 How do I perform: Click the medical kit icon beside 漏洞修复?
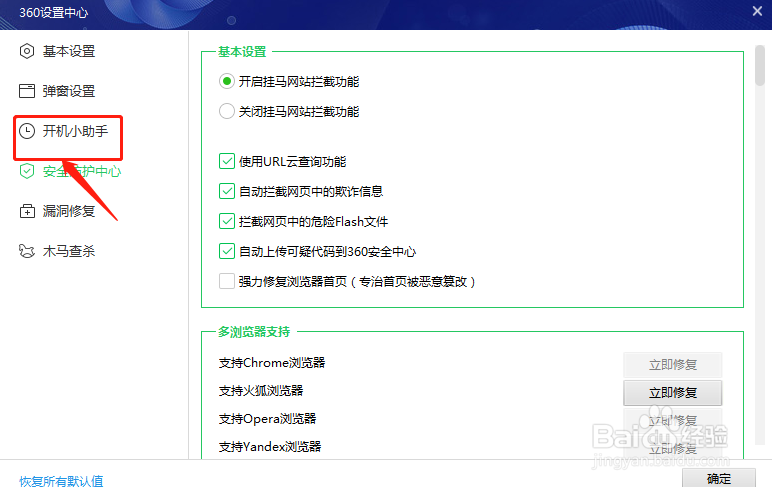click(27, 211)
